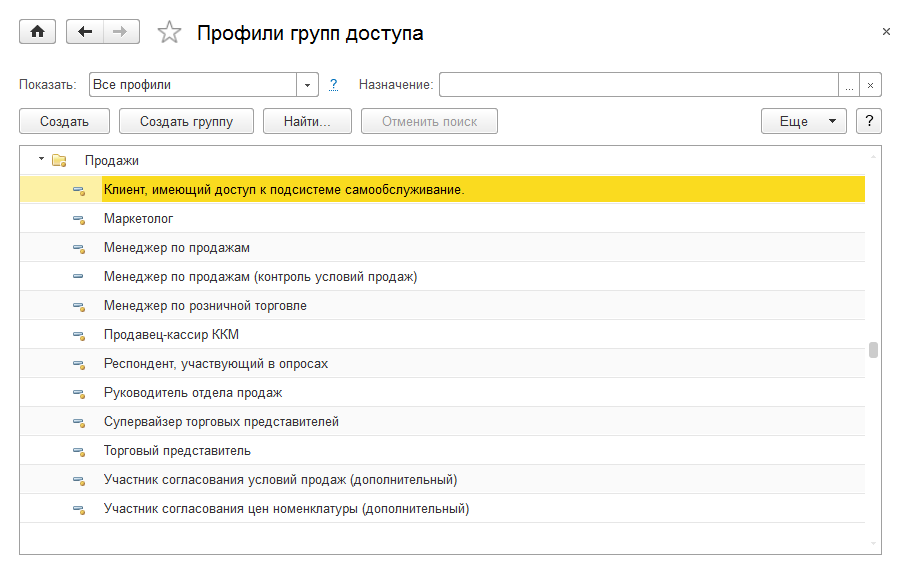Open help with the question mark button
The width and height of the screenshot is (908, 569).
point(868,121)
